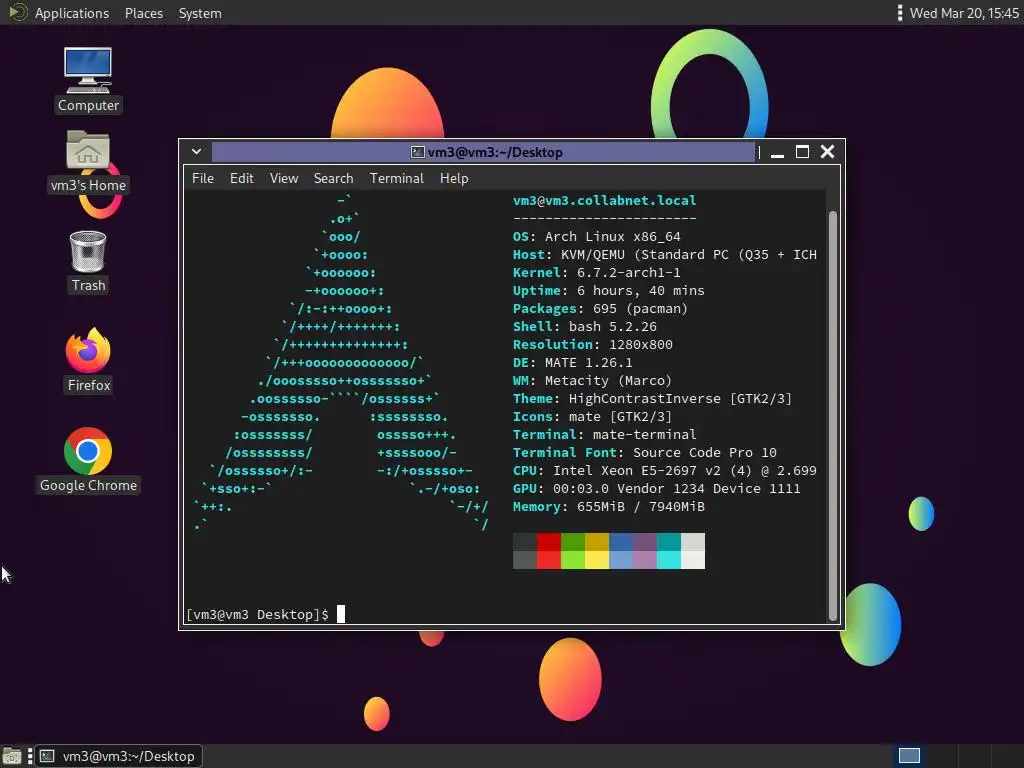
Task: Click the dark green color block
Action: [x=573, y=542]
